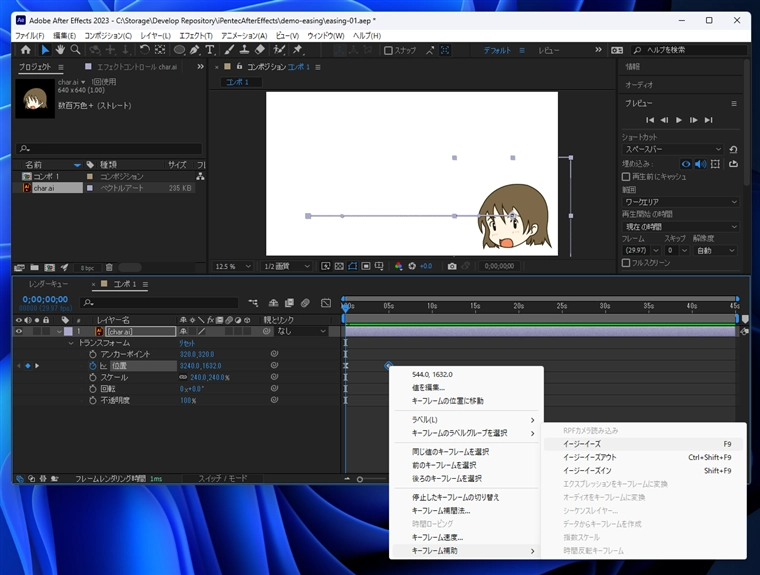Viewport: 760px width, 575px height.
Task: Switch to デフォルト workspace
Action: pyautogui.click(x=497, y=50)
